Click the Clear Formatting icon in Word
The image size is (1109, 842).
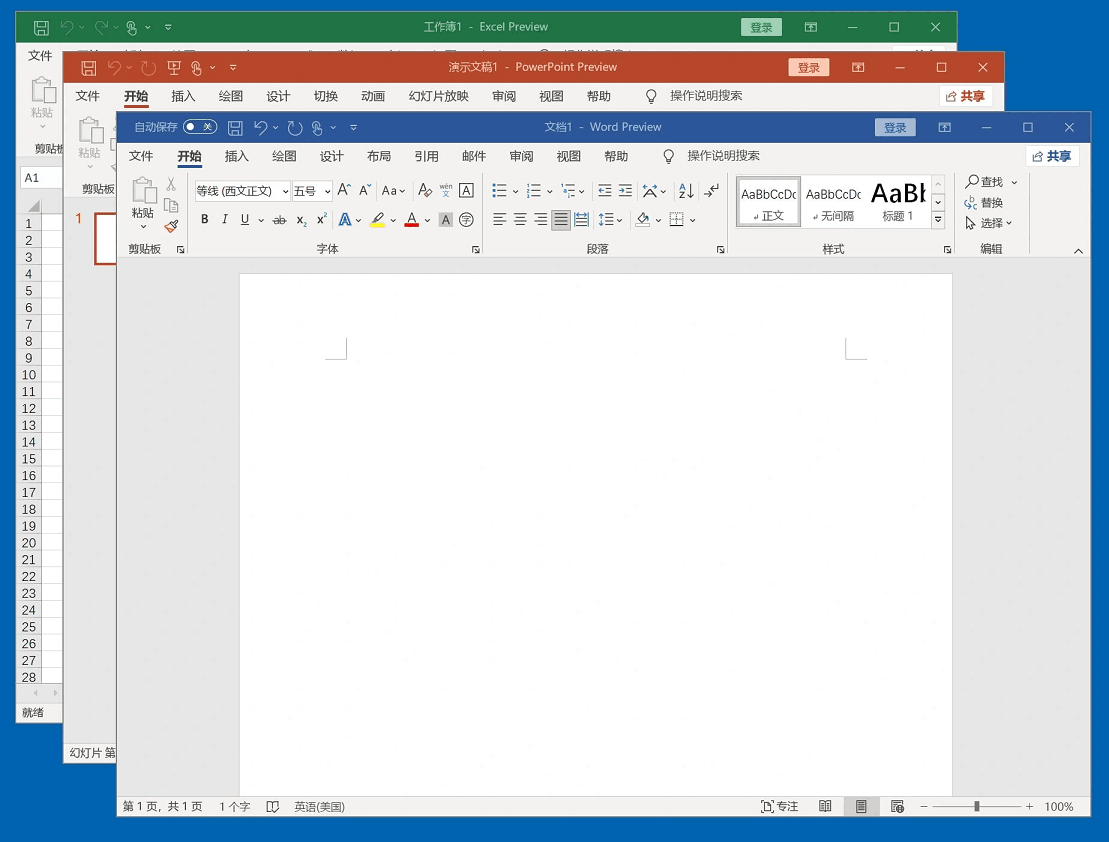click(x=424, y=190)
